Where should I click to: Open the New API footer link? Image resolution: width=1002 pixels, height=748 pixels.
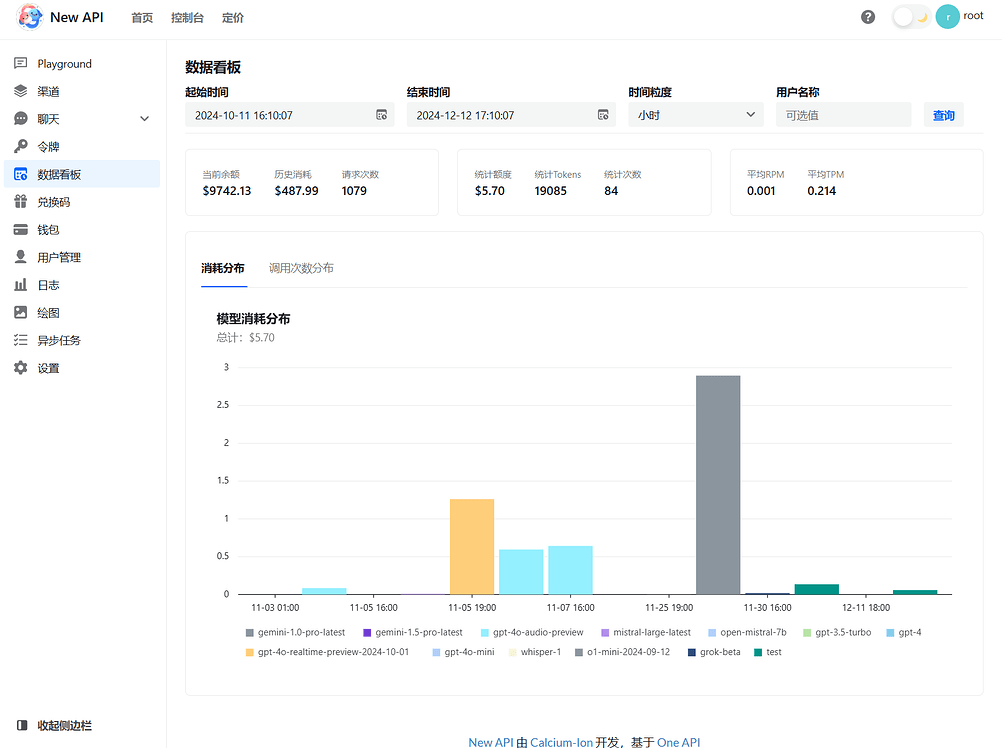tap(491, 742)
